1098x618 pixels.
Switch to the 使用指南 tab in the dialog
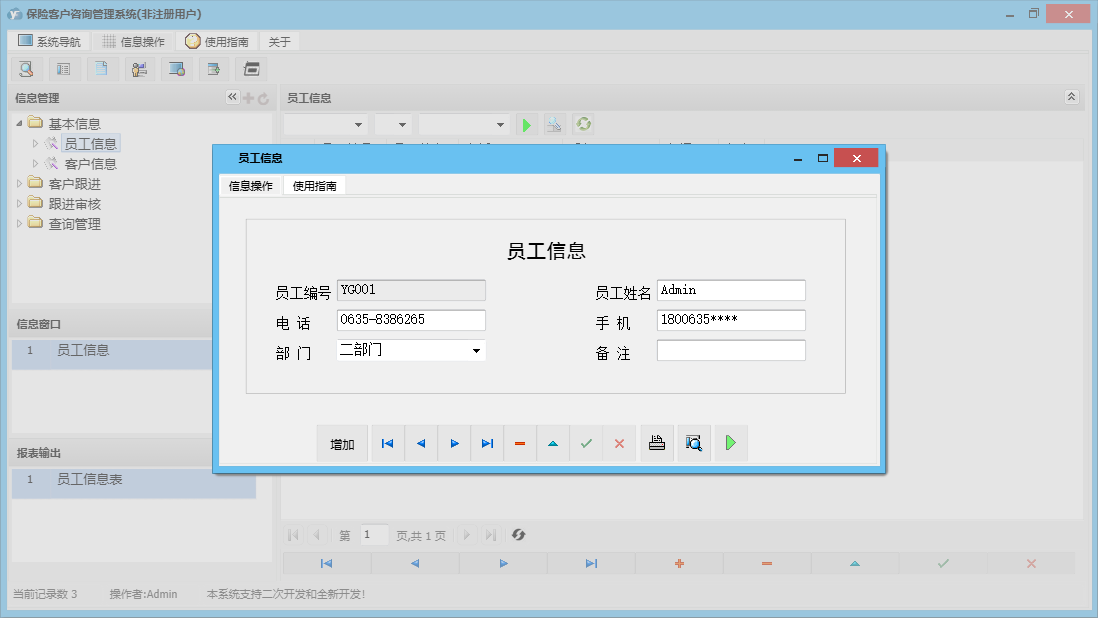click(316, 185)
